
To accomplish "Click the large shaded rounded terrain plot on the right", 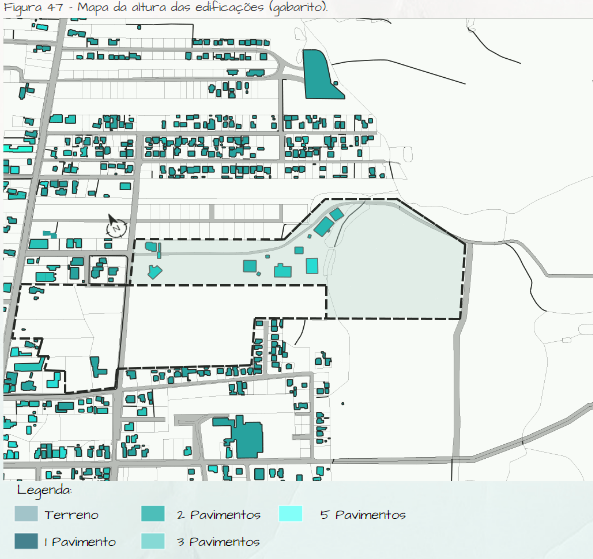I will (x=395, y=261).
